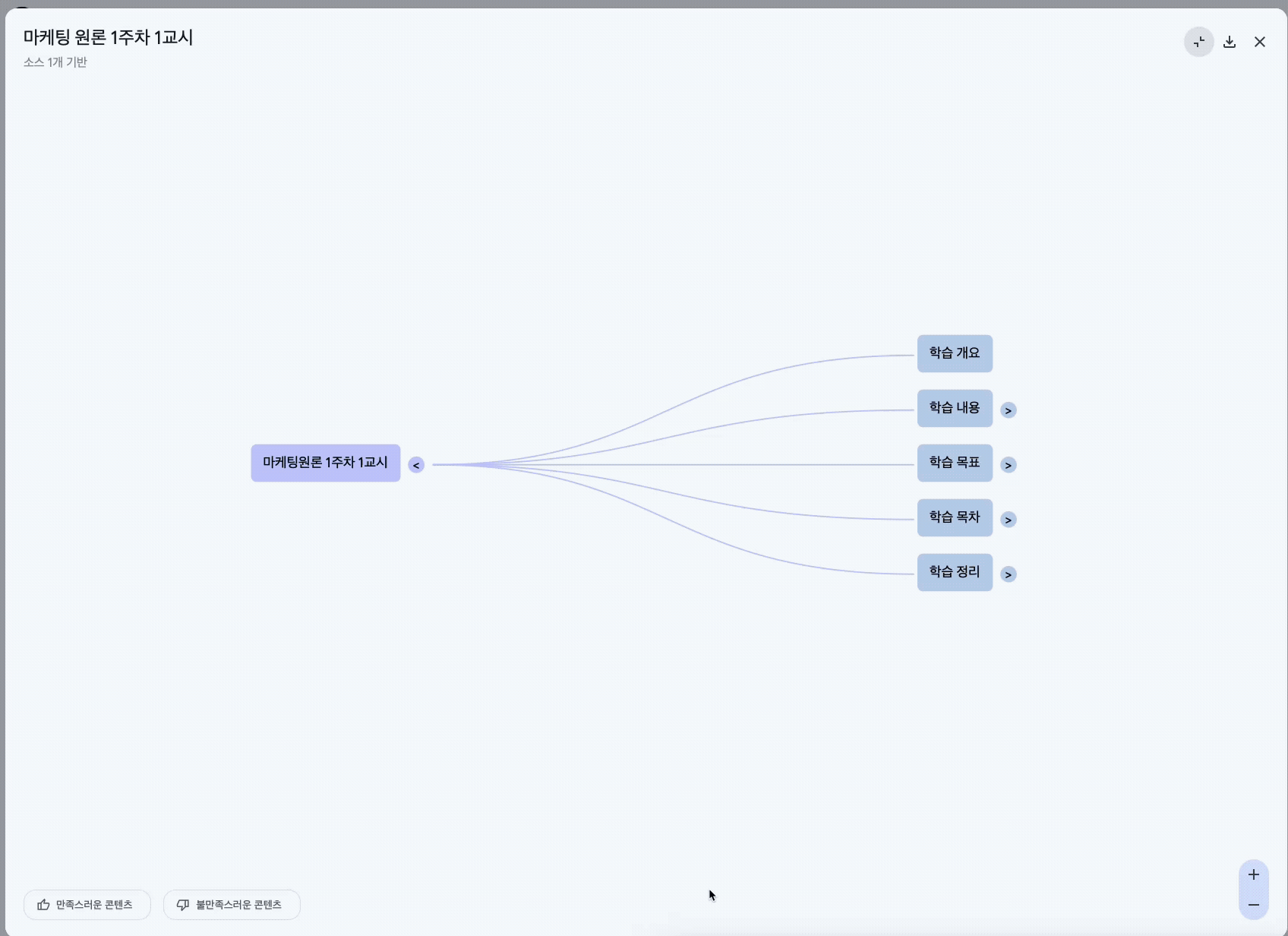The width and height of the screenshot is (1288, 936).
Task: Expand the 학습 목표 node arrow
Action: [1008, 465]
